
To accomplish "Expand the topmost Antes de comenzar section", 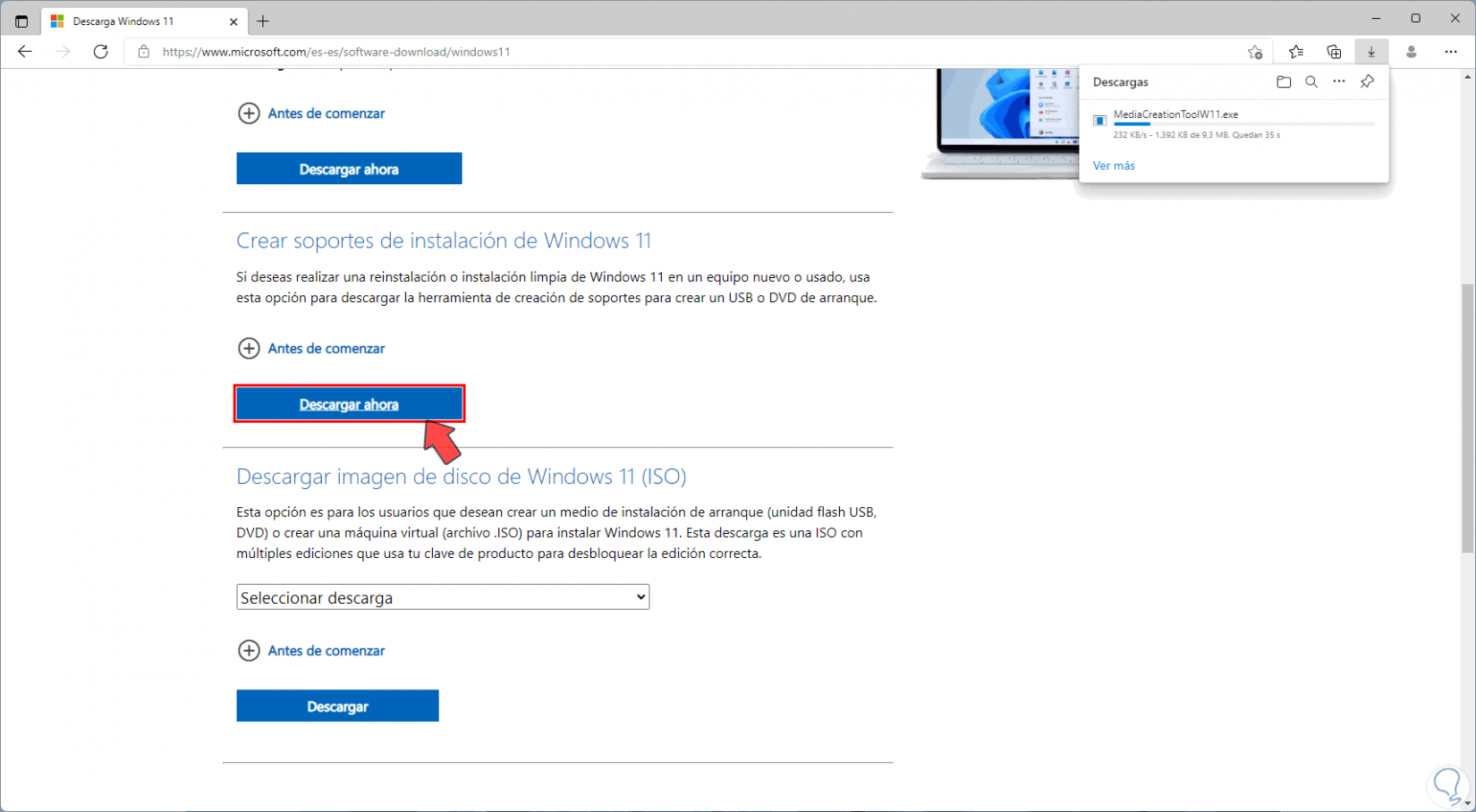I will [311, 114].
